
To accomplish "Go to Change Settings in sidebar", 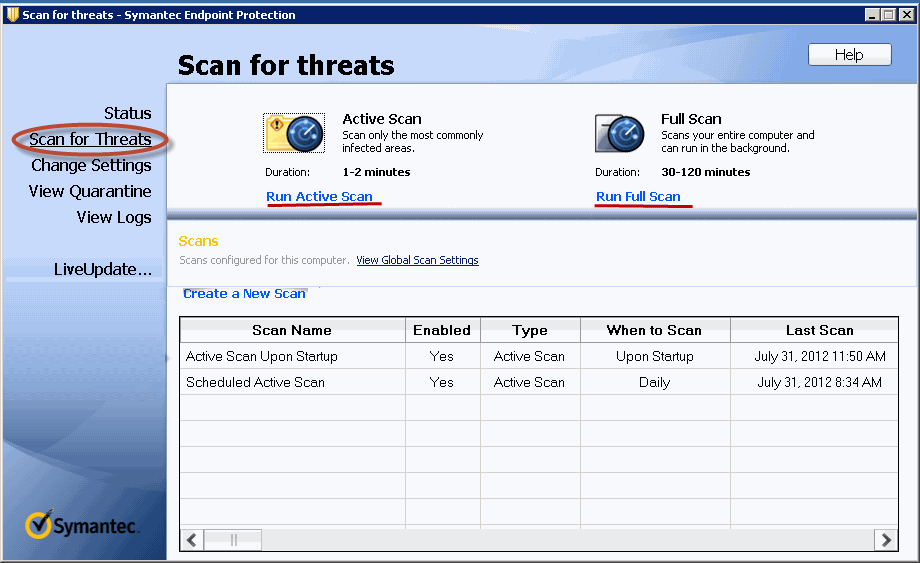I will coord(91,166).
